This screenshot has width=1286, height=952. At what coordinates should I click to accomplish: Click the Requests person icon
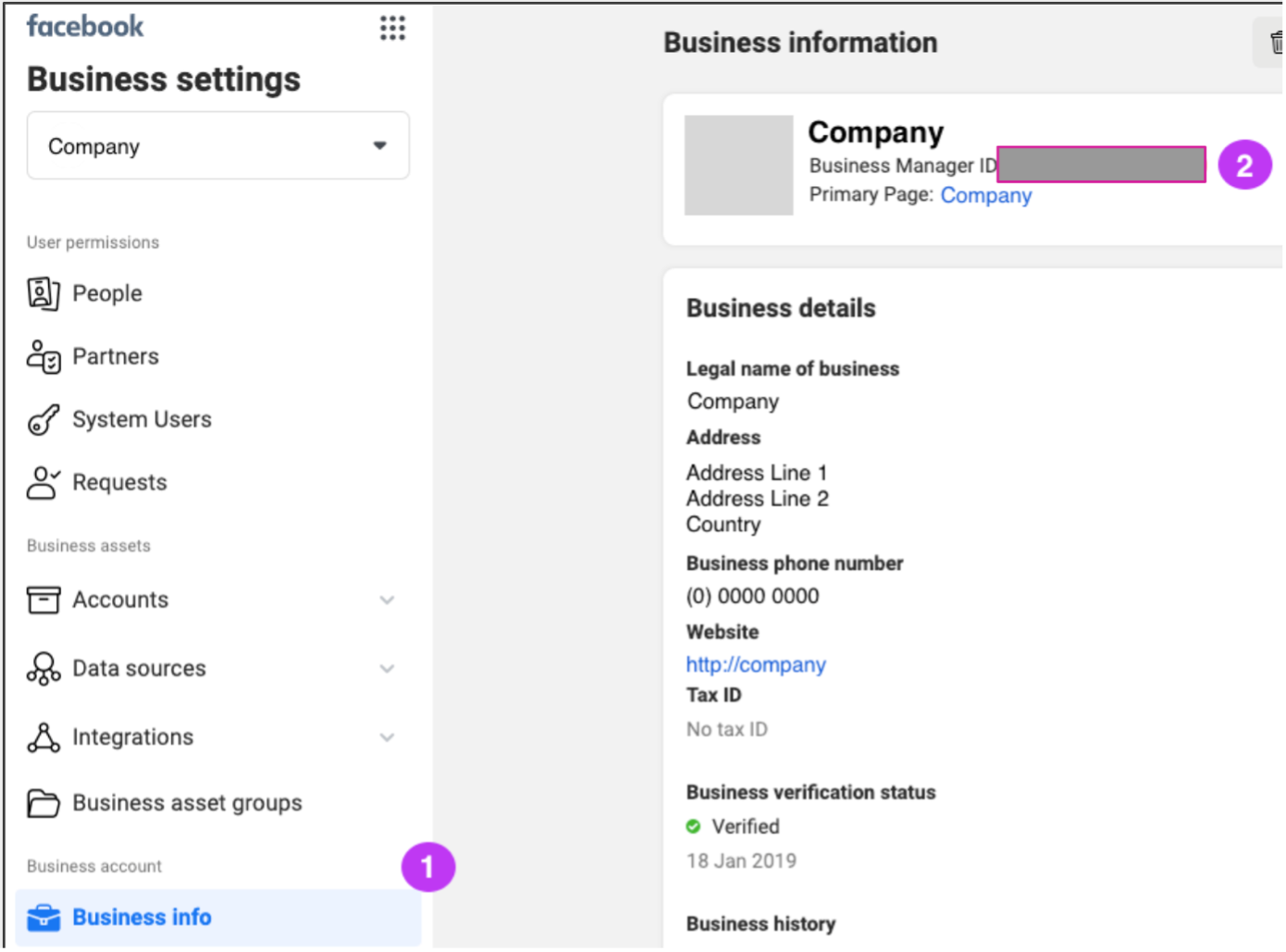click(43, 482)
